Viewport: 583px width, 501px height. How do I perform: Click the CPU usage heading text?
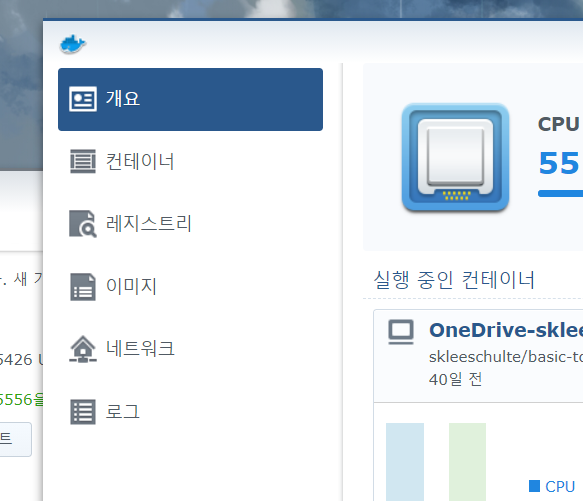(558, 124)
